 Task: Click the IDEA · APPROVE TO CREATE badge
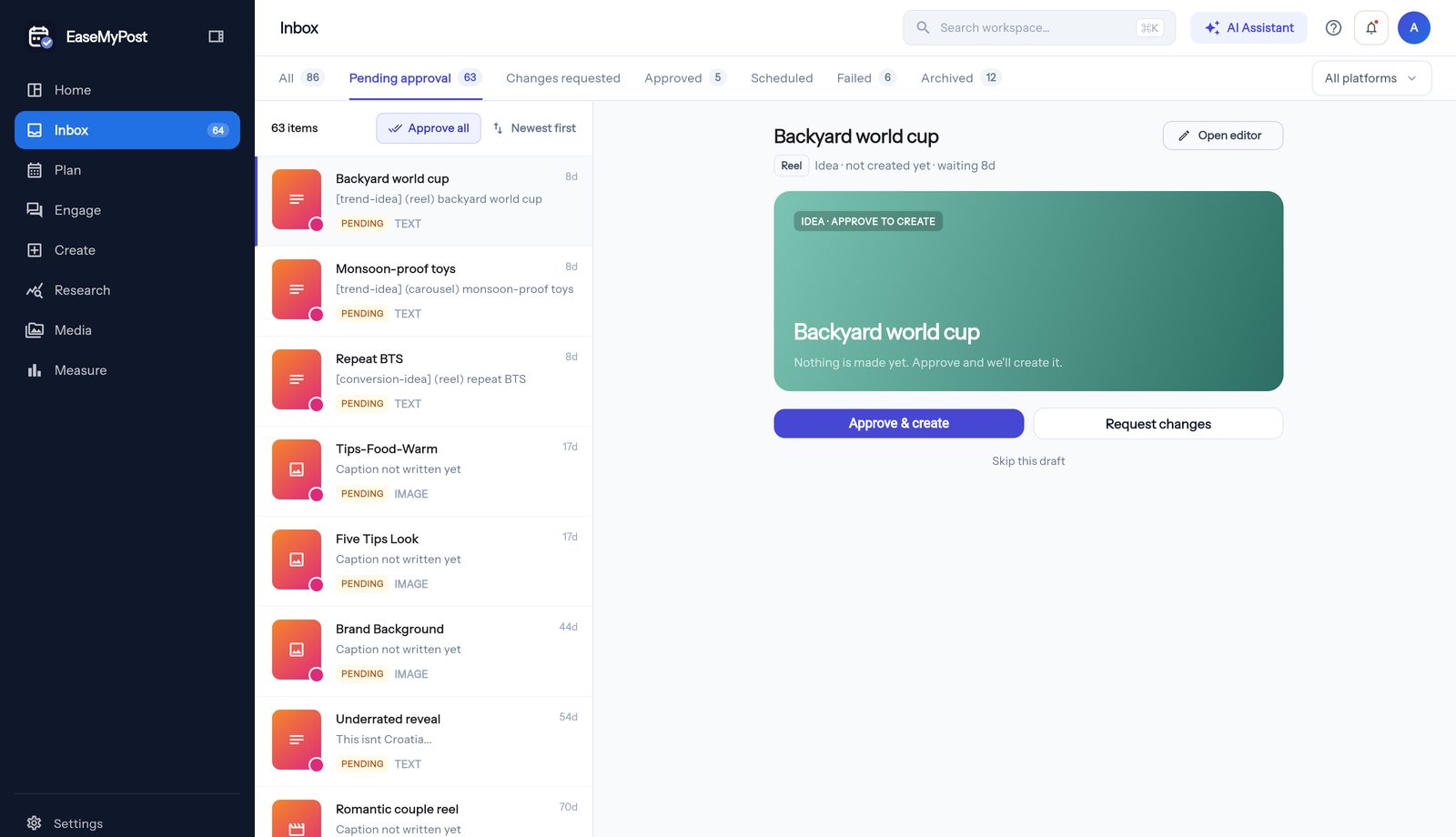(868, 221)
